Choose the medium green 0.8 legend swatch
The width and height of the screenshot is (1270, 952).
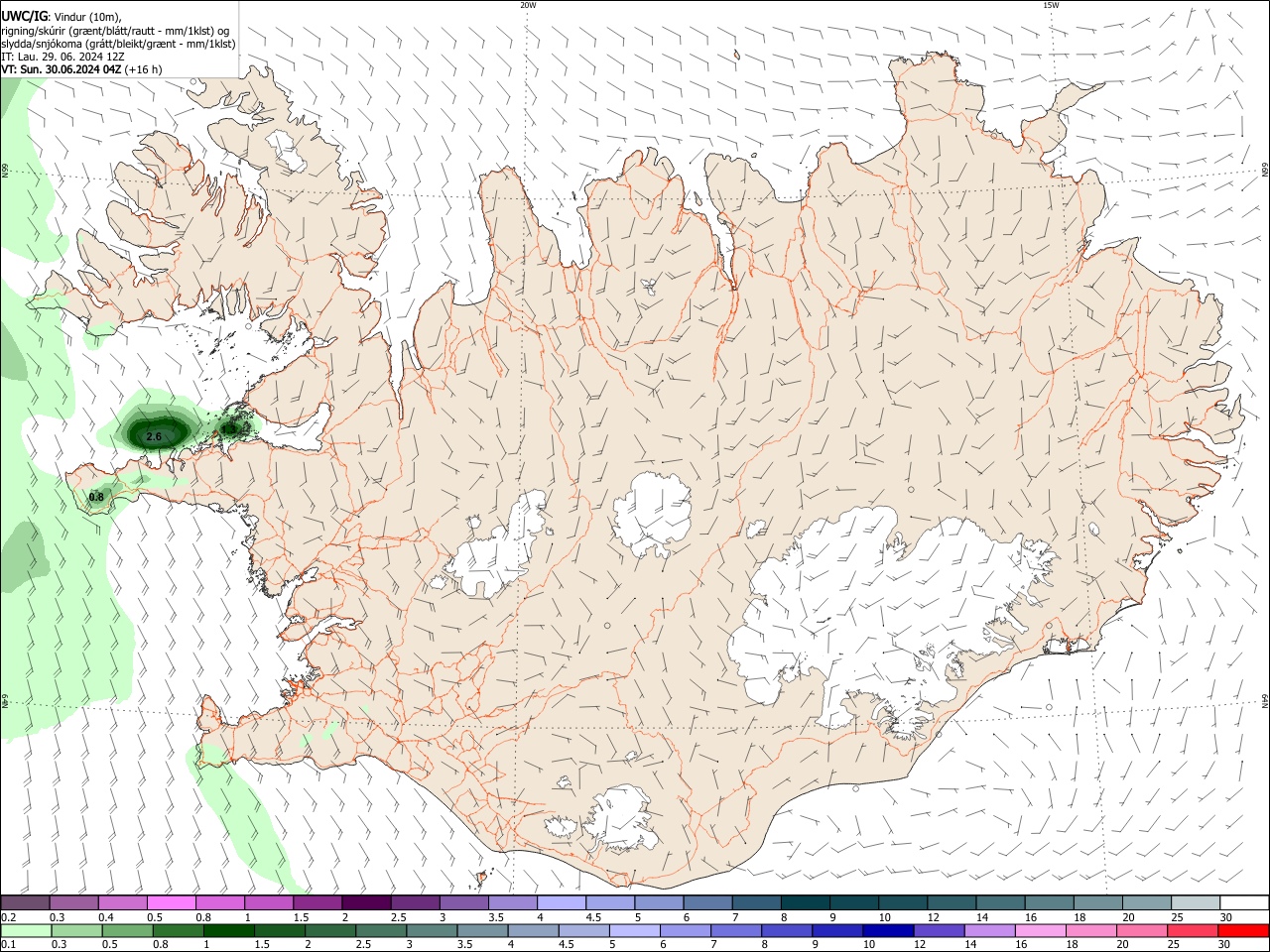pyautogui.click(x=178, y=931)
